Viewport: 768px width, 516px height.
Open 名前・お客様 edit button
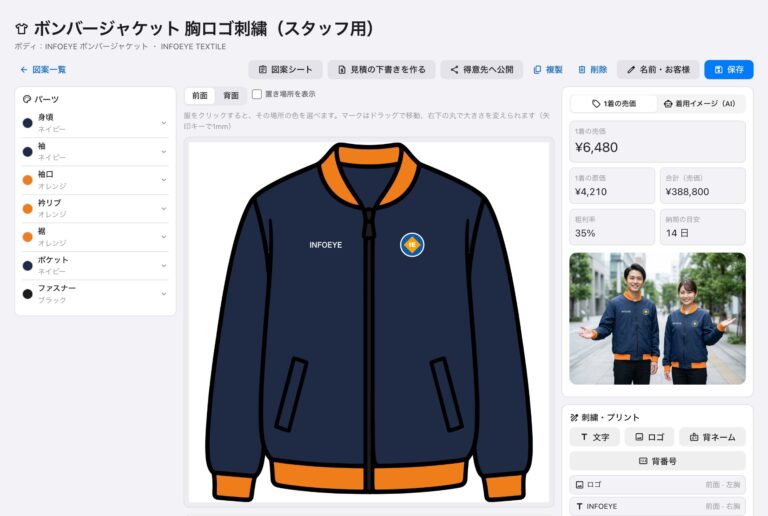coord(658,70)
